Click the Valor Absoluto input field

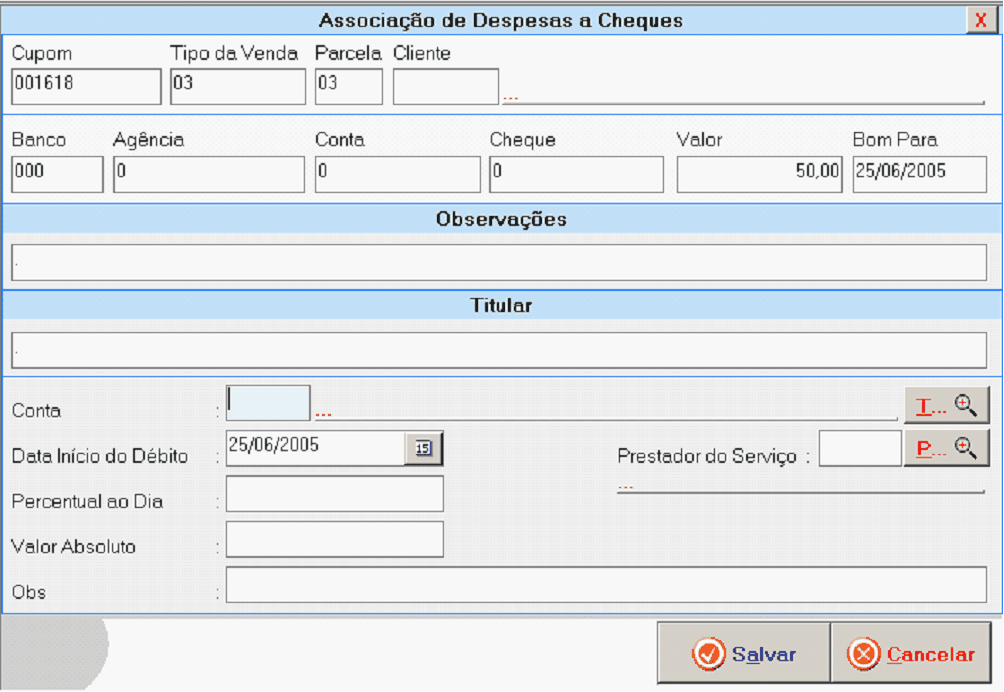(334, 539)
